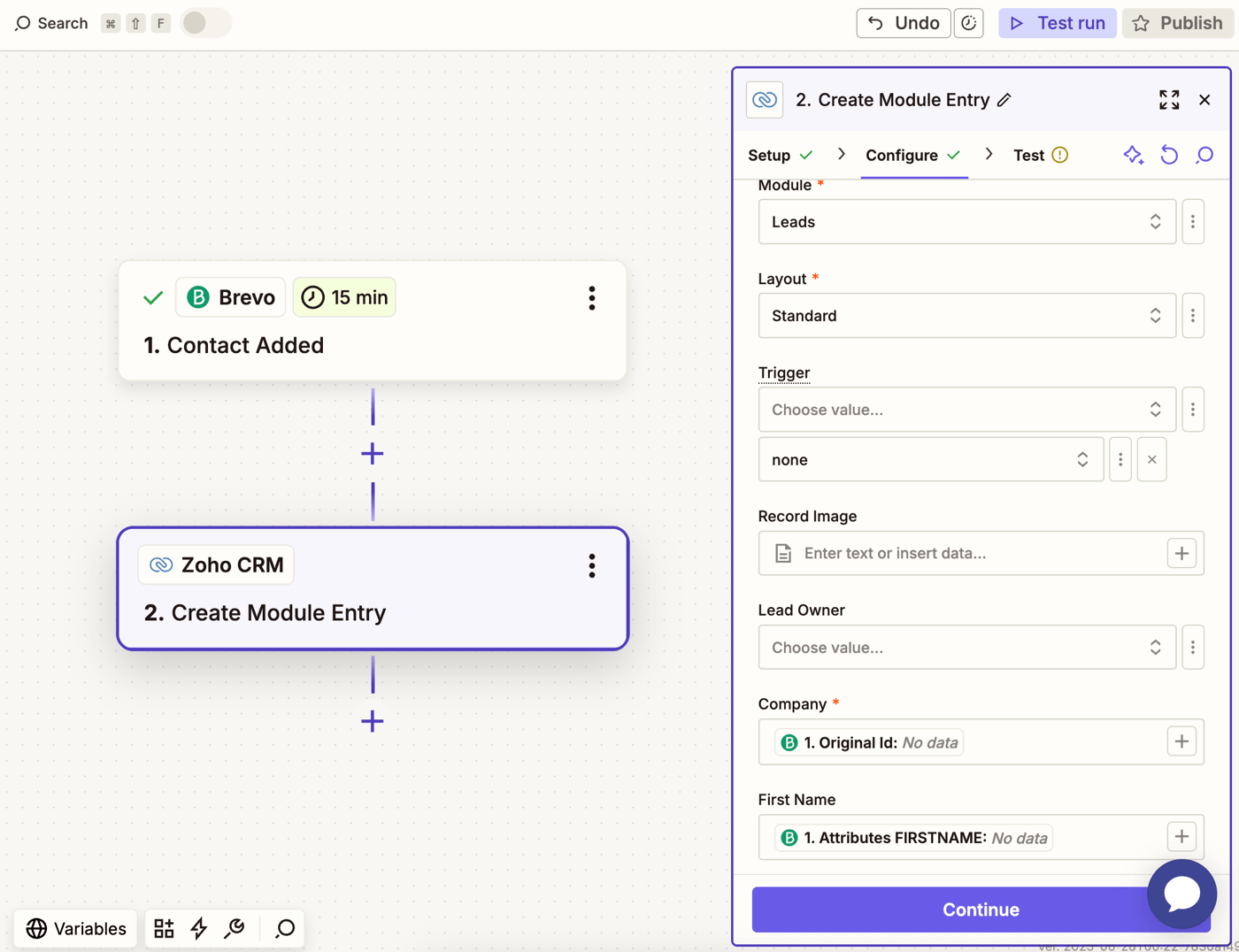Toggle the switch next to search shortcut

205,23
